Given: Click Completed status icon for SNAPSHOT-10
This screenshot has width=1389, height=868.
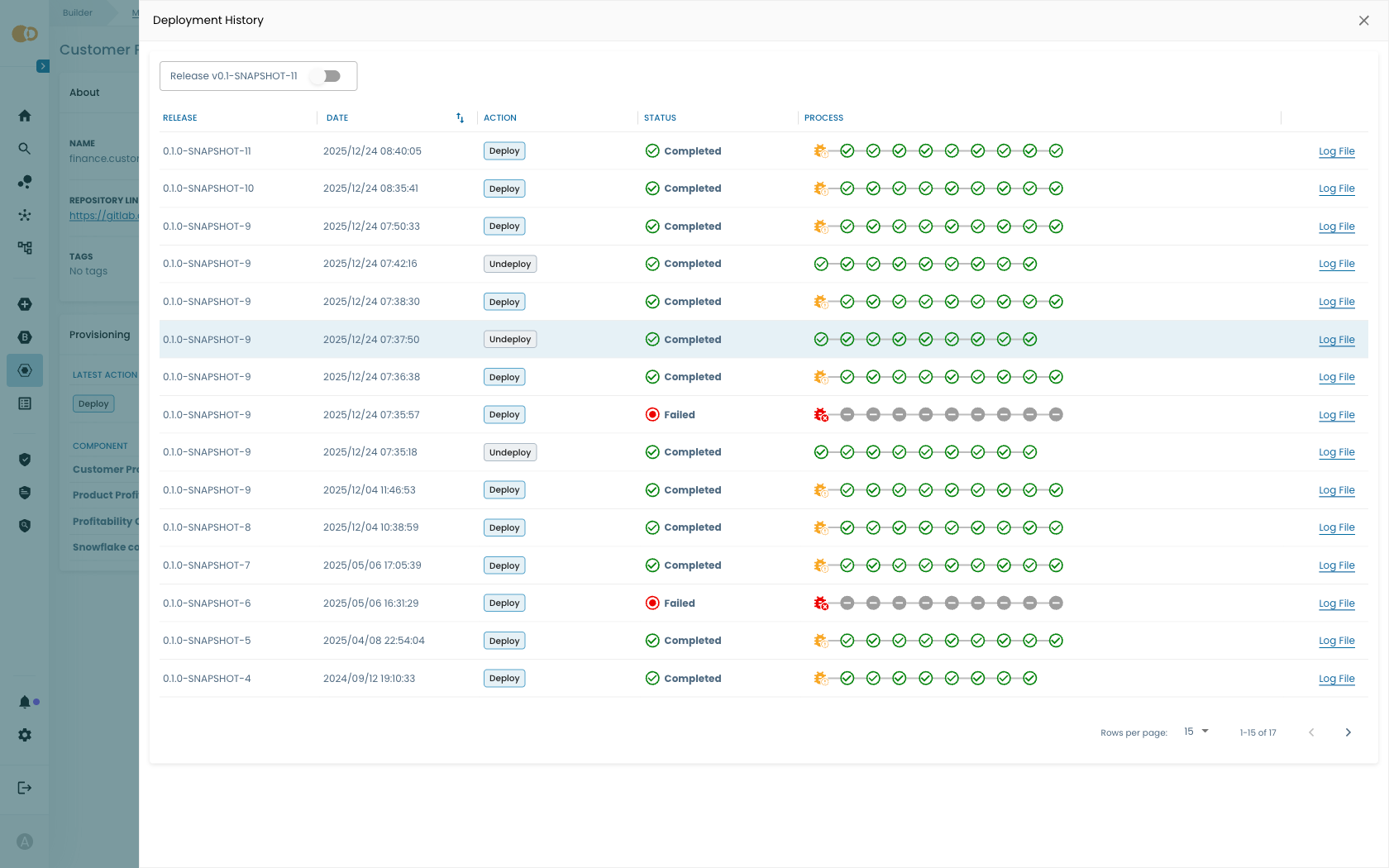Looking at the screenshot, I should (652, 188).
